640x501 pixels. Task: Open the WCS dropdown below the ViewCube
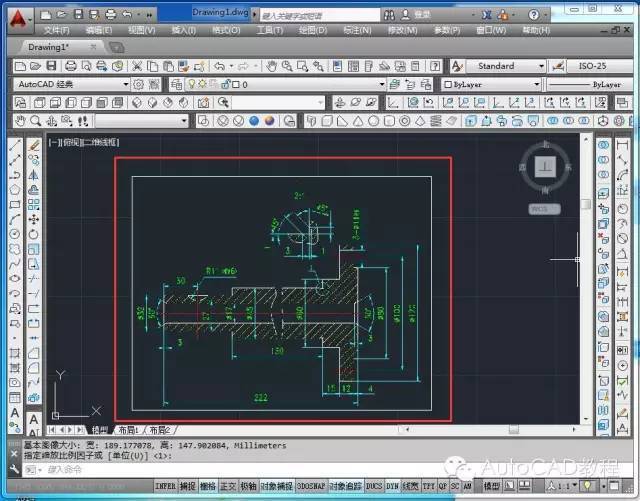point(544,209)
